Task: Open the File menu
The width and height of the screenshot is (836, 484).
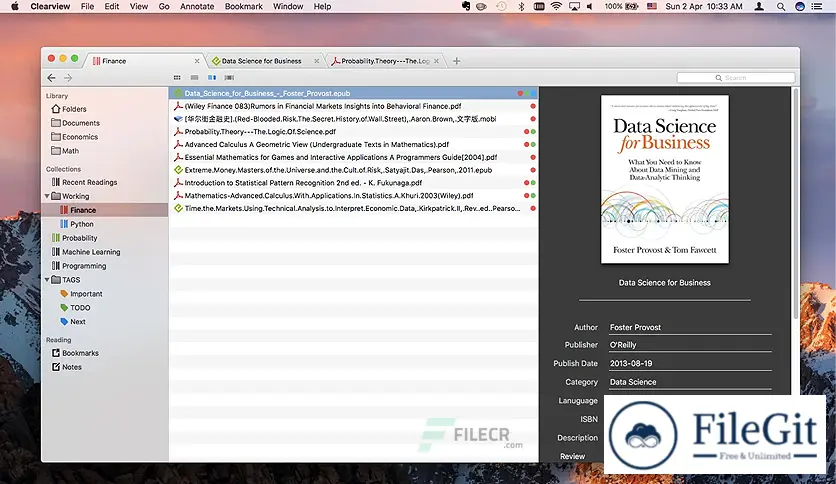Action: 87,6
